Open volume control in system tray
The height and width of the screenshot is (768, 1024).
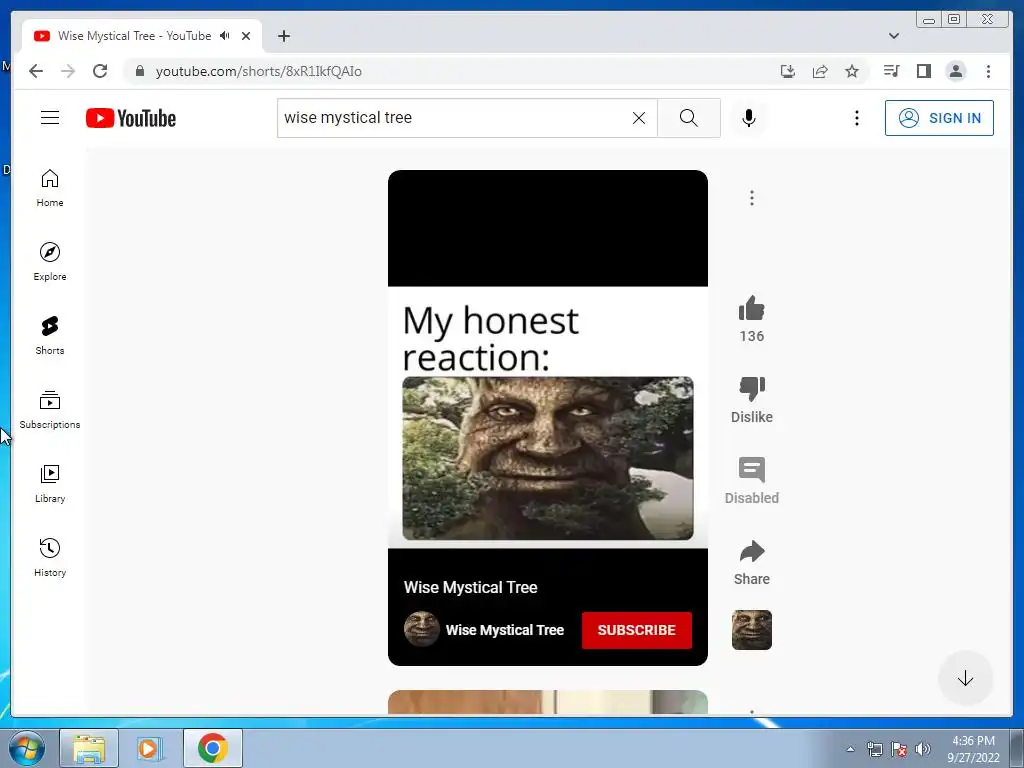pyautogui.click(x=923, y=749)
